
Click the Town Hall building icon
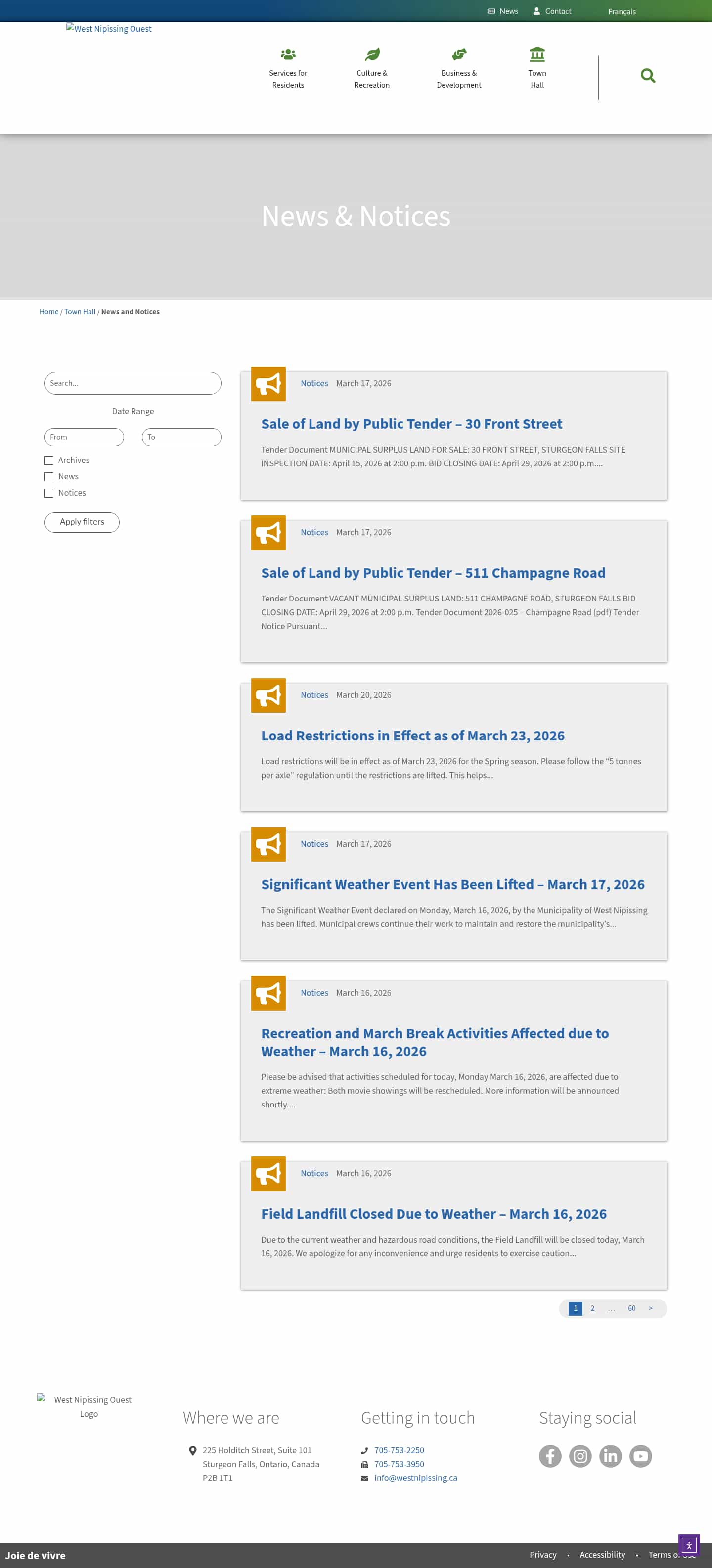[x=537, y=55]
